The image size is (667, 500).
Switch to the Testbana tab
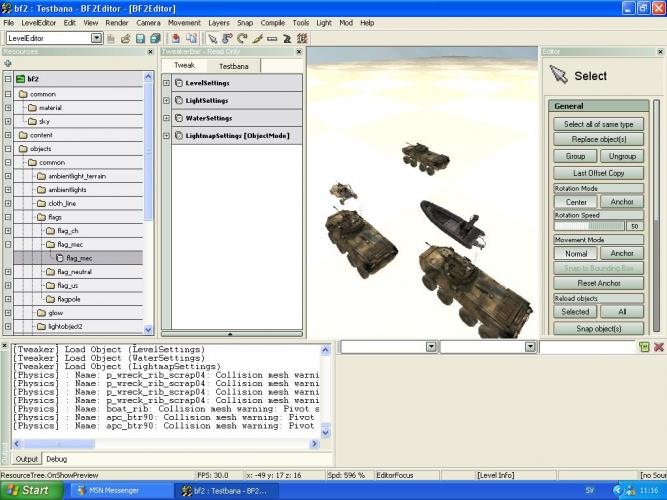tap(233, 65)
